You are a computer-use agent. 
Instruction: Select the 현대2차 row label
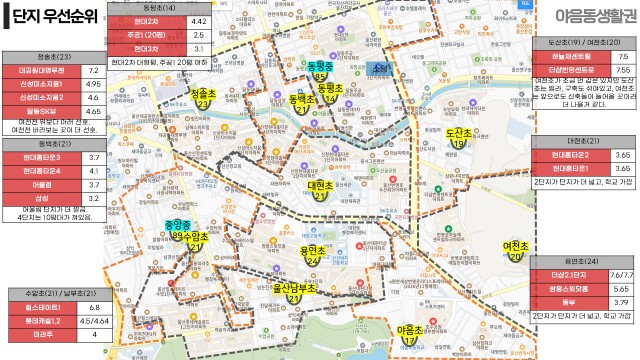(147, 22)
